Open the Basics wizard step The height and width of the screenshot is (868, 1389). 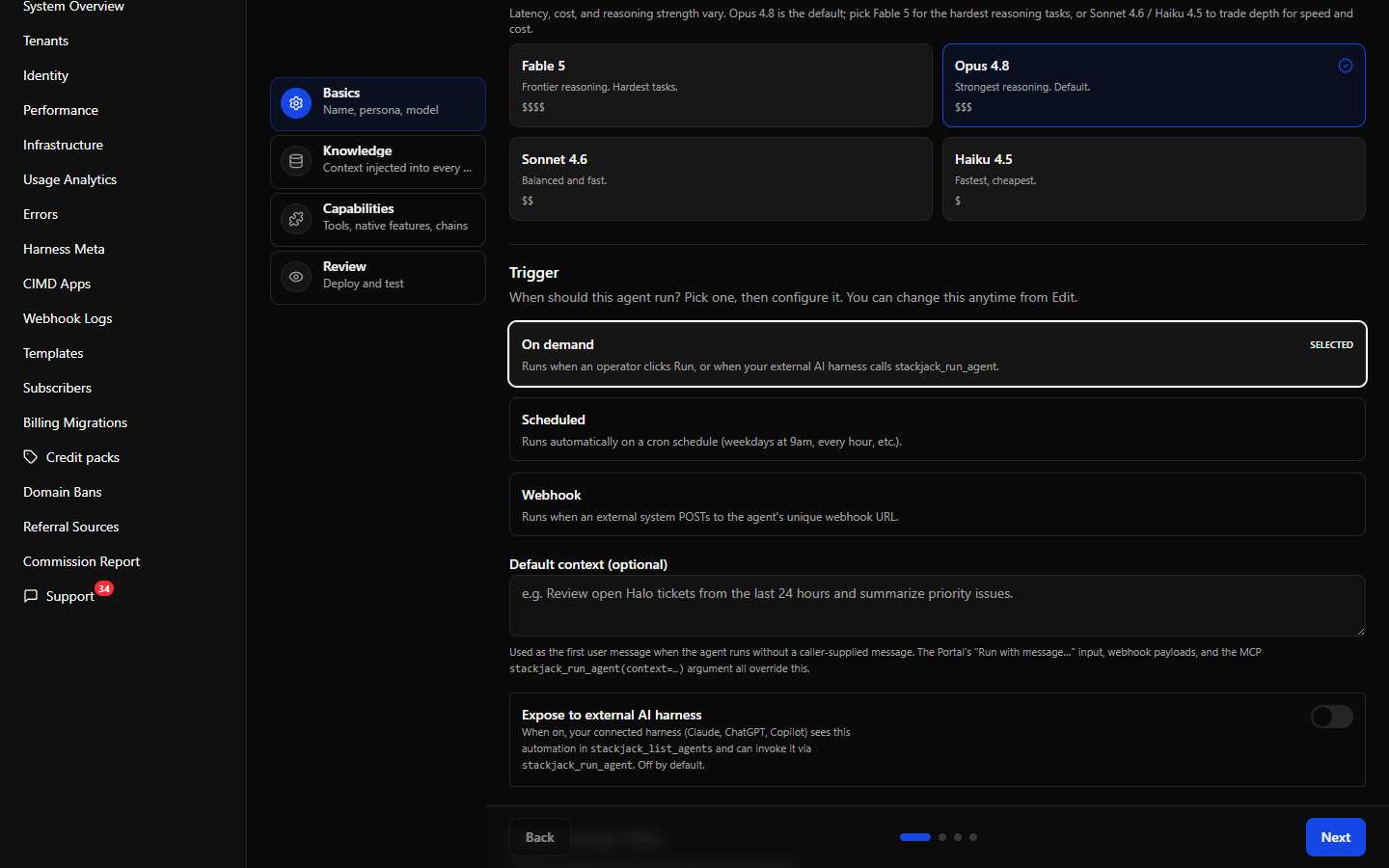[x=378, y=104]
